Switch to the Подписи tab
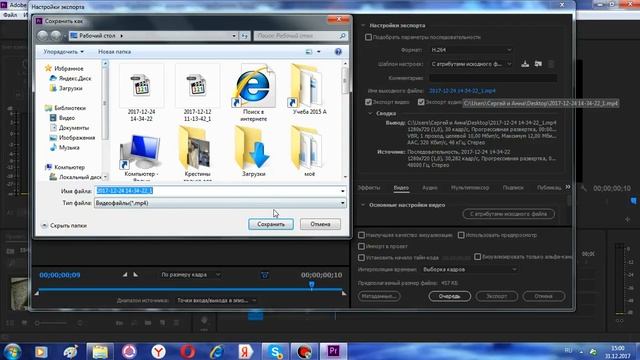 (x=513, y=188)
